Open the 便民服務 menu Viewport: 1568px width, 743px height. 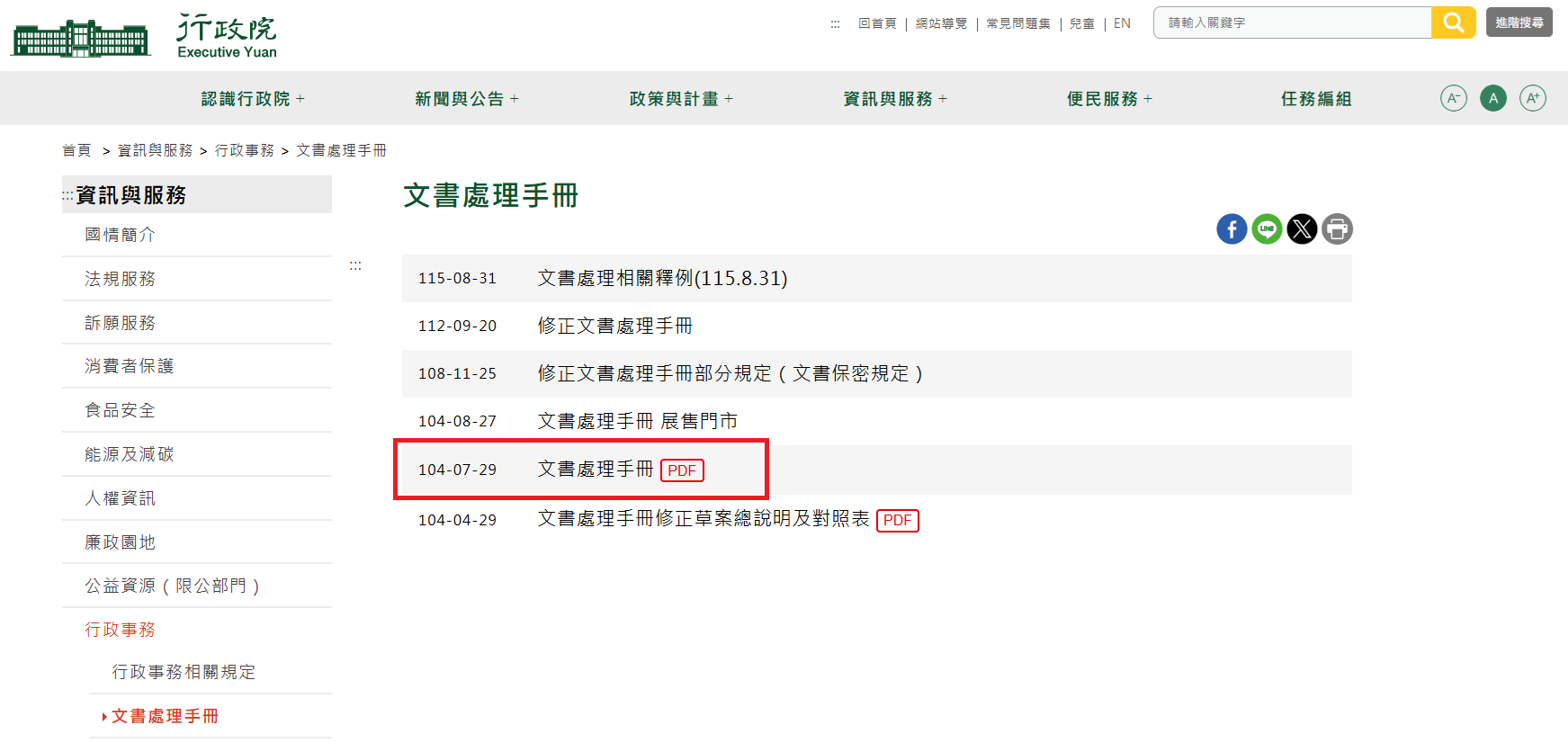tap(1109, 99)
